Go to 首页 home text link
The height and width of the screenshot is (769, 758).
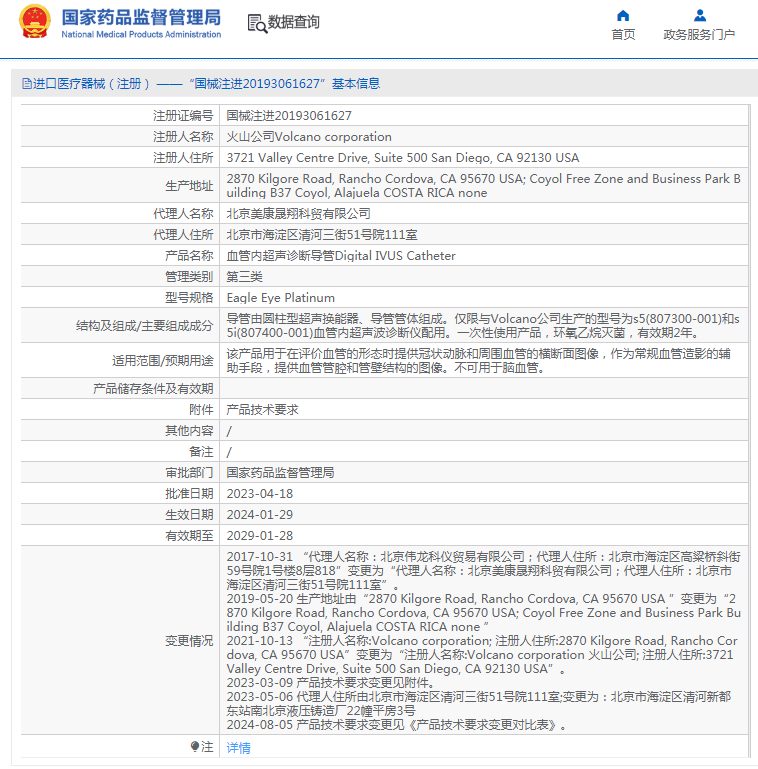(623, 34)
